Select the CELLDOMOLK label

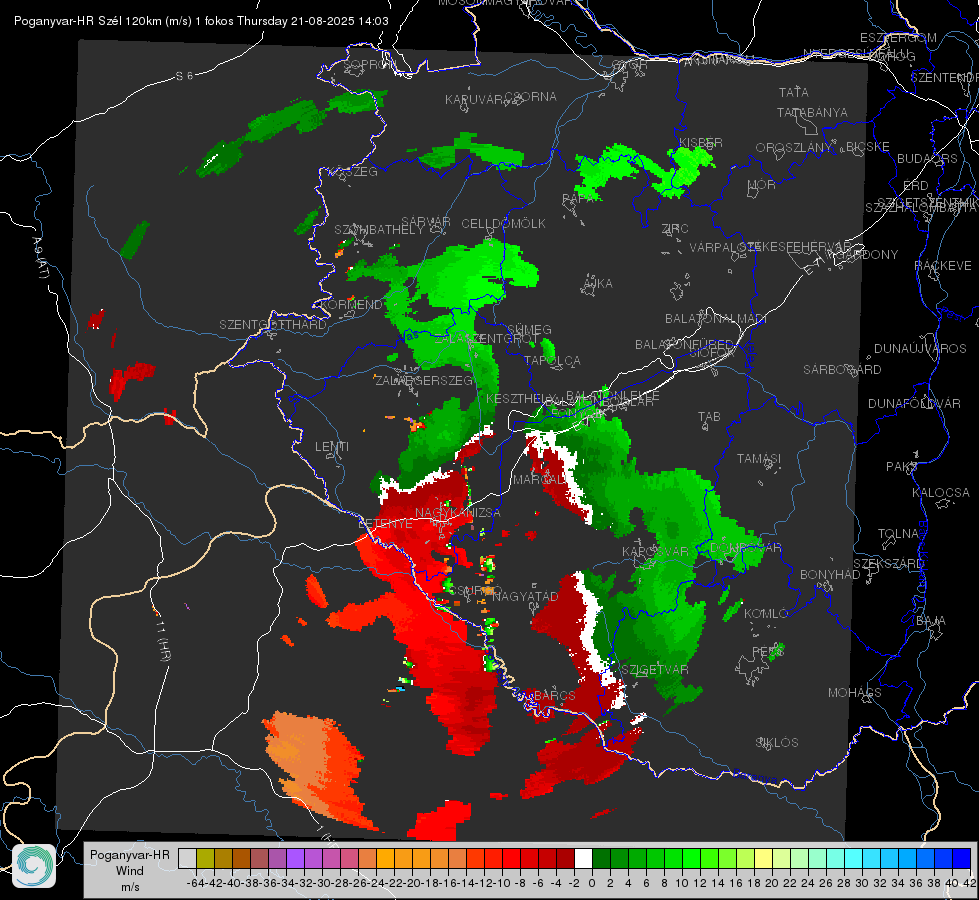point(503,224)
